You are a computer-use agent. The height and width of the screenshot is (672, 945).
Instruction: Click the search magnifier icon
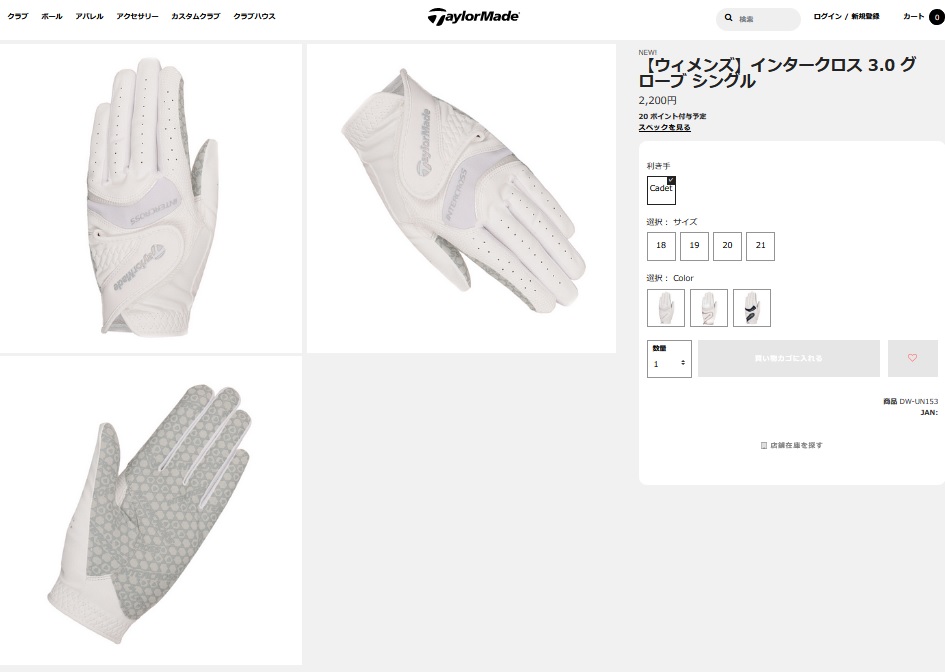(728, 18)
